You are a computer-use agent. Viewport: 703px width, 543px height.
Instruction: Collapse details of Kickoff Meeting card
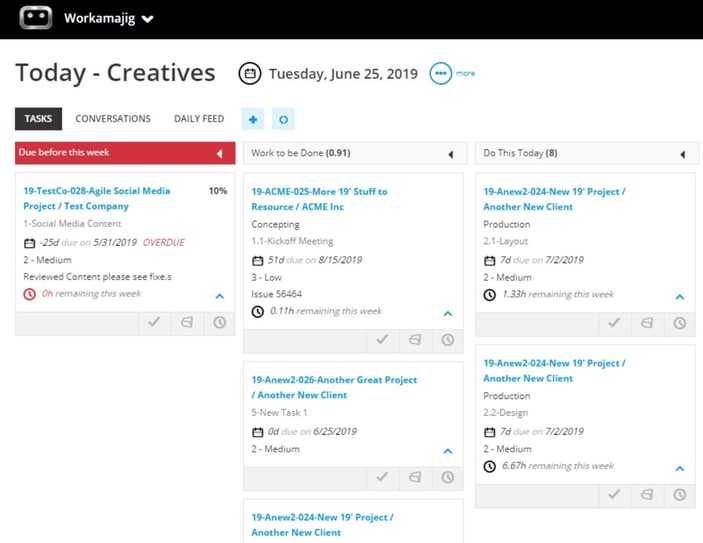(x=448, y=314)
